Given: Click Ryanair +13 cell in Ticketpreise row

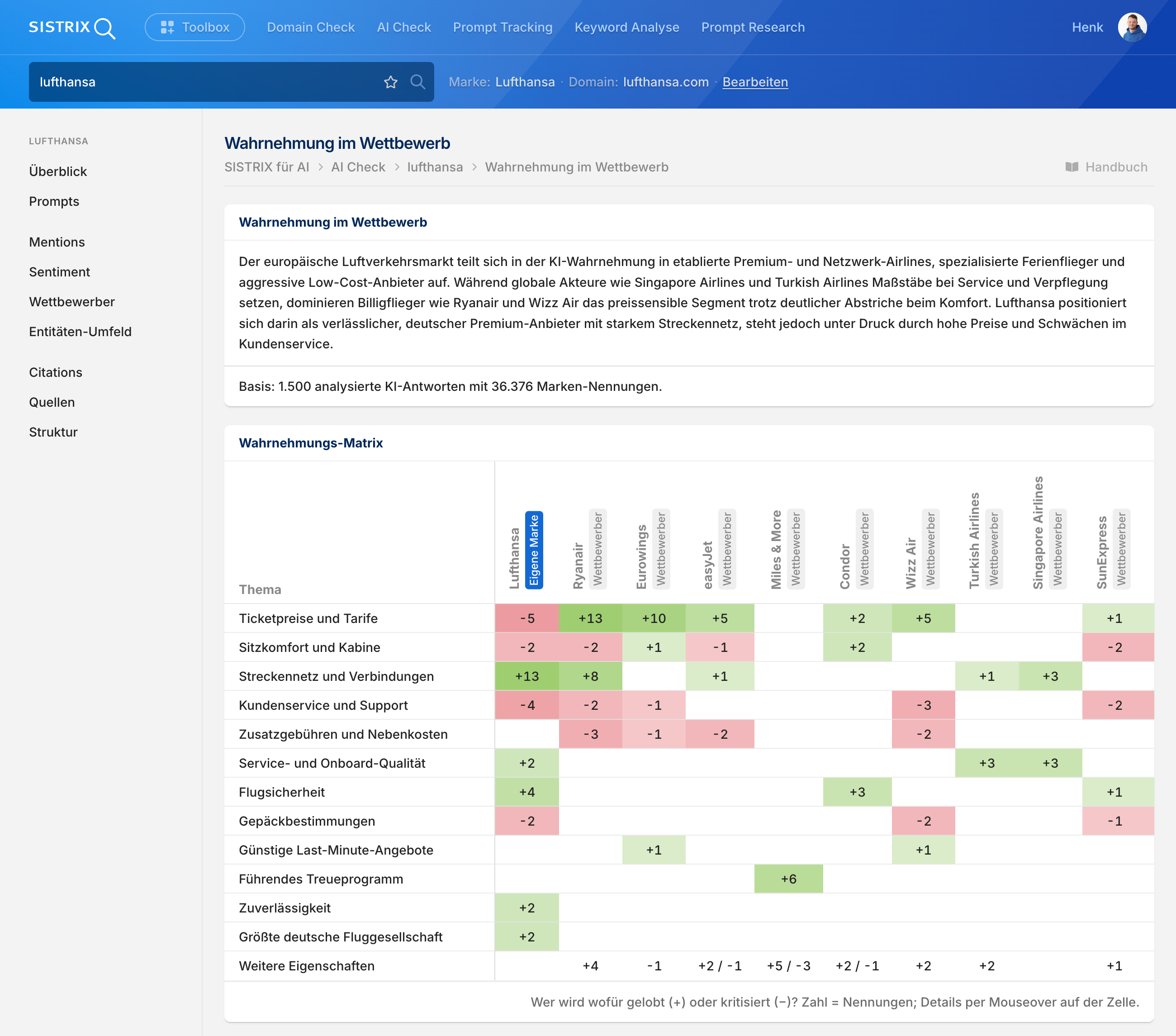Looking at the screenshot, I should (590, 618).
